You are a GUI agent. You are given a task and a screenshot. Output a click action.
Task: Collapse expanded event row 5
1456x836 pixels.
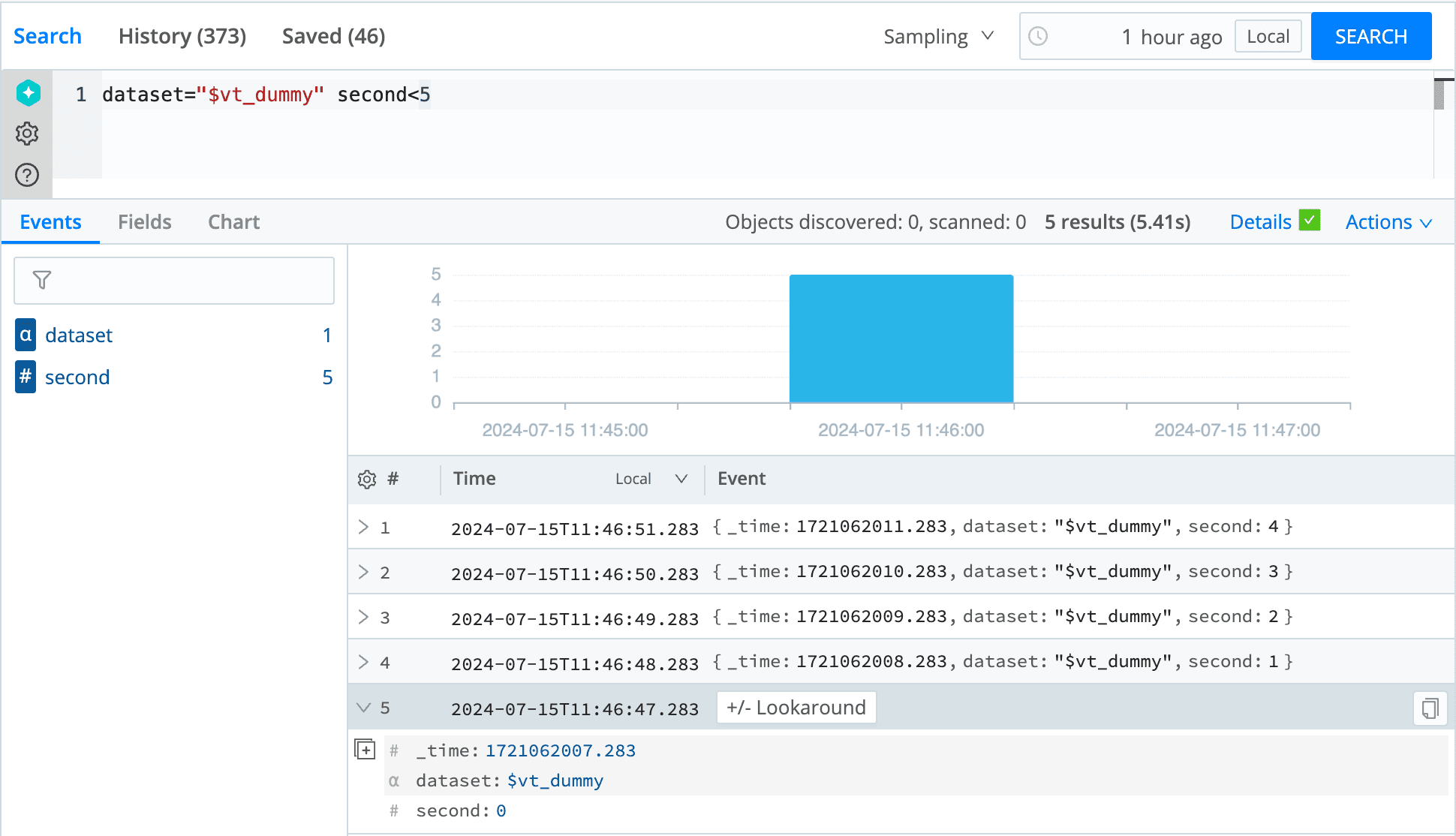[x=364, y=708]
